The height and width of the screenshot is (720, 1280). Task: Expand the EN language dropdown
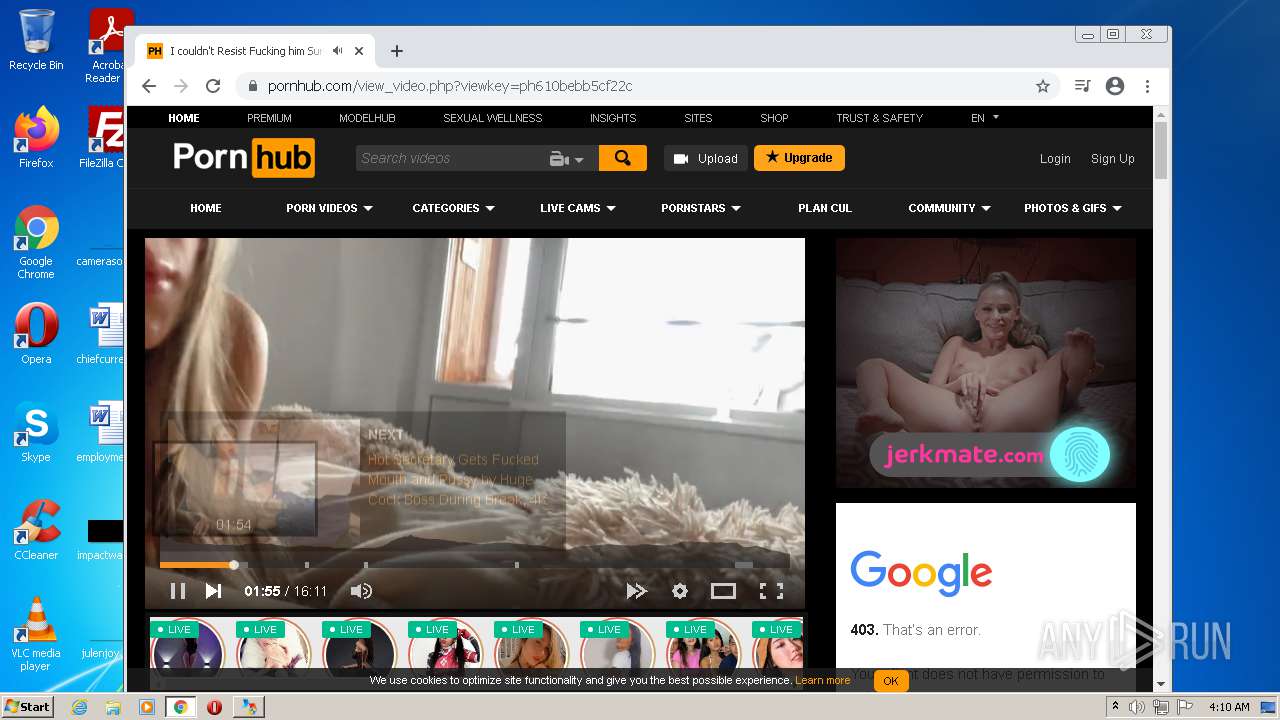(x=985, y=118)
